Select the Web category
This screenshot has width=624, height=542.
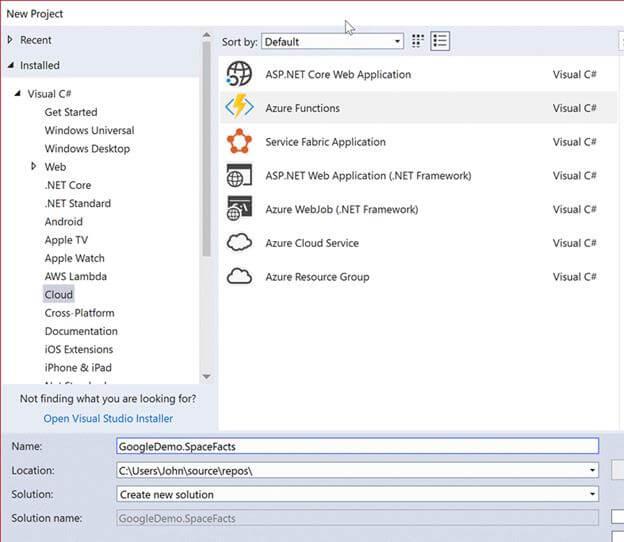click(55, 167)
